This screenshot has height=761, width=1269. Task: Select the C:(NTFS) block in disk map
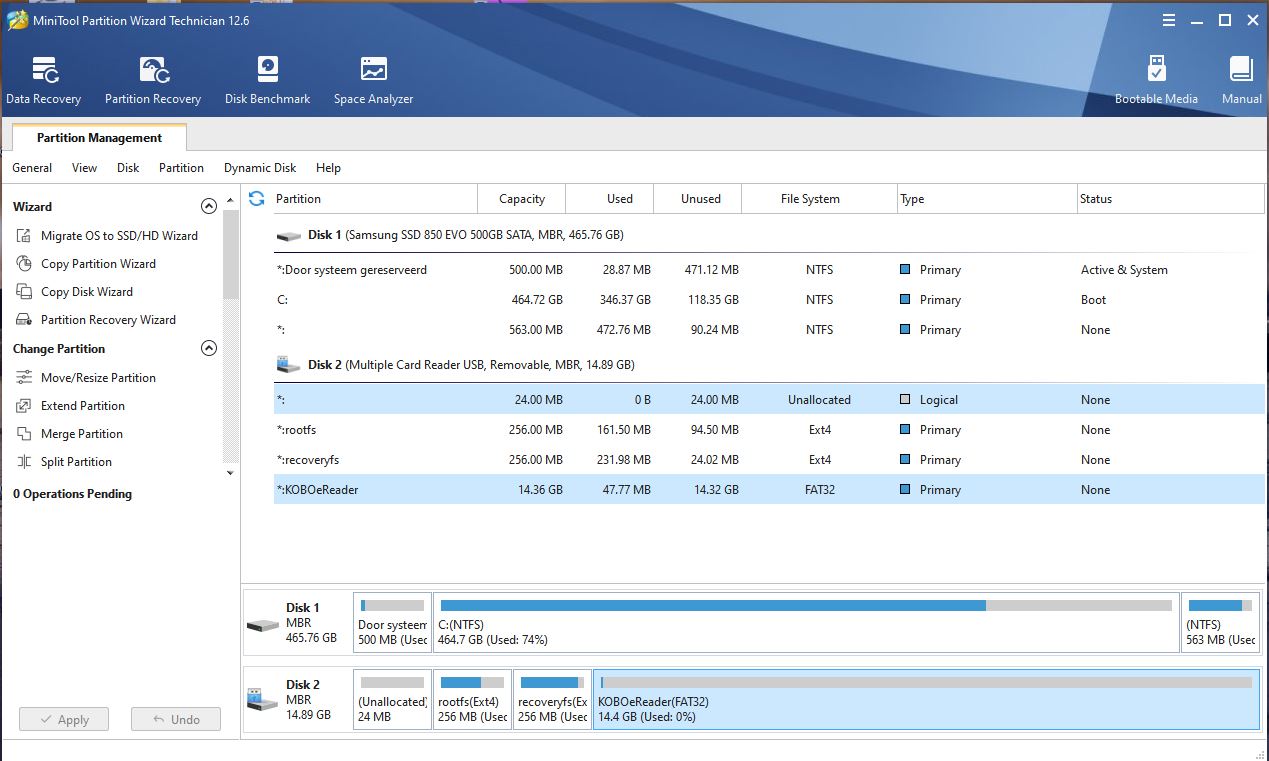click(805, 622)
